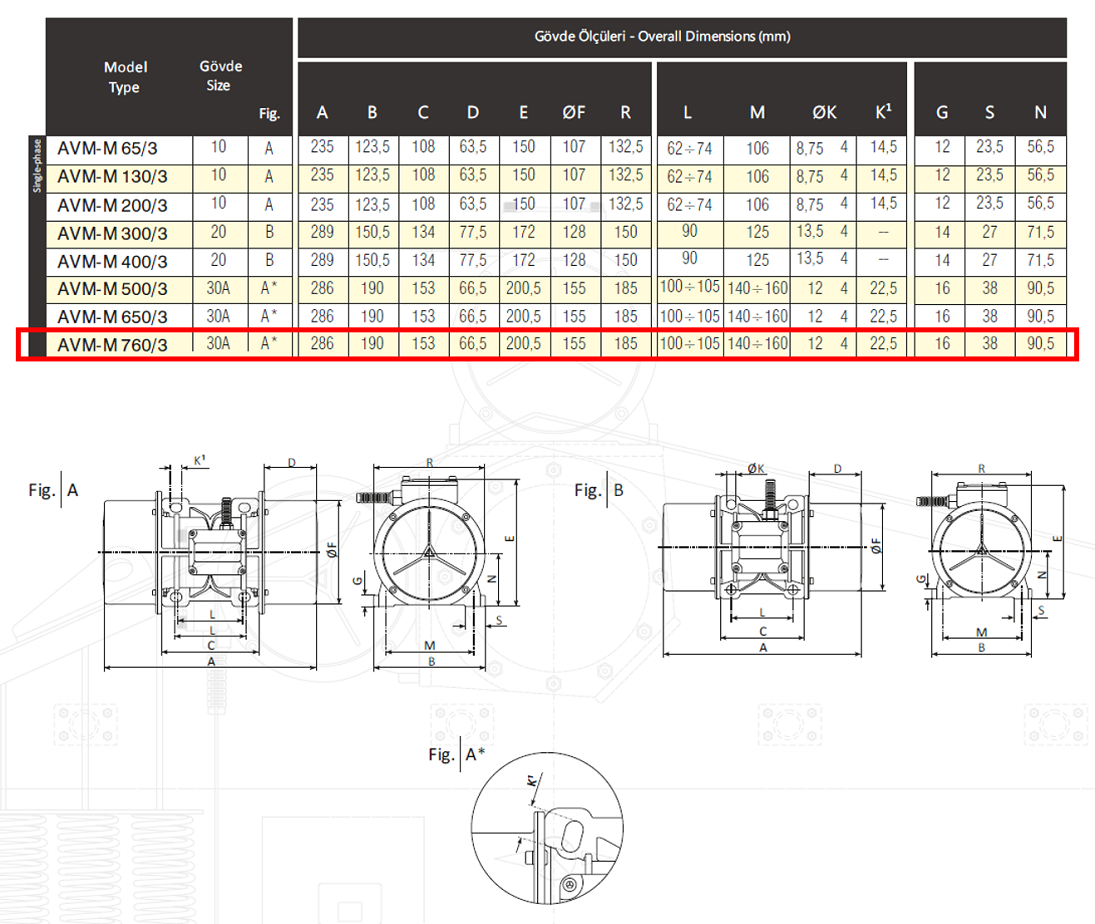The width and height of the screenshot is (1095, 924).
Task: Click the 'Fig.' header in the table
Action: (269, 114)
